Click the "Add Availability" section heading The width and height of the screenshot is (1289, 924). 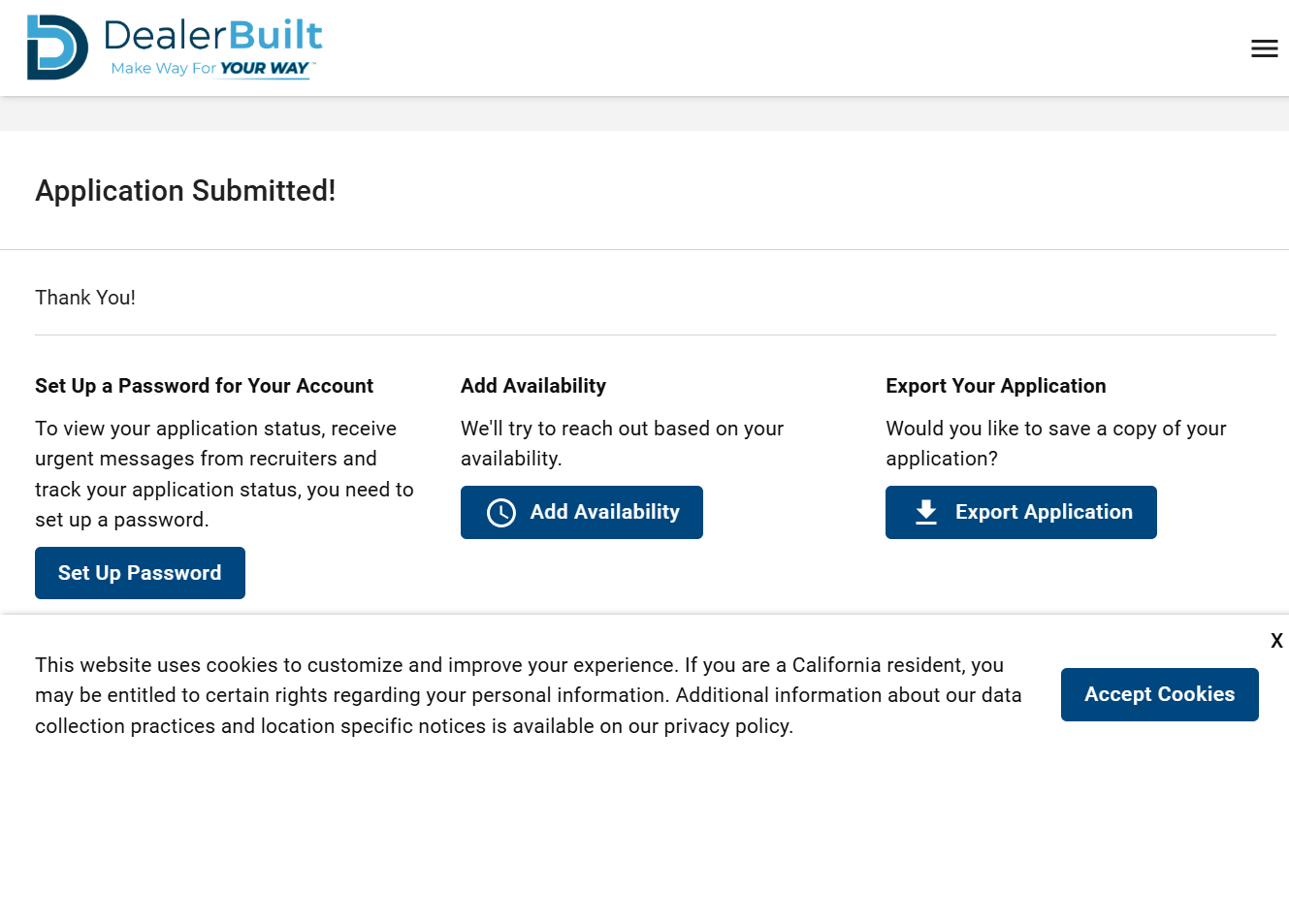532,386
